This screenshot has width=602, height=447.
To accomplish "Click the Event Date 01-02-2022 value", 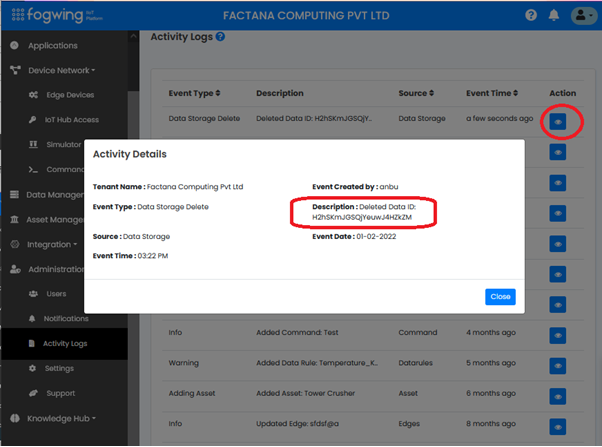I will (376, 237).
